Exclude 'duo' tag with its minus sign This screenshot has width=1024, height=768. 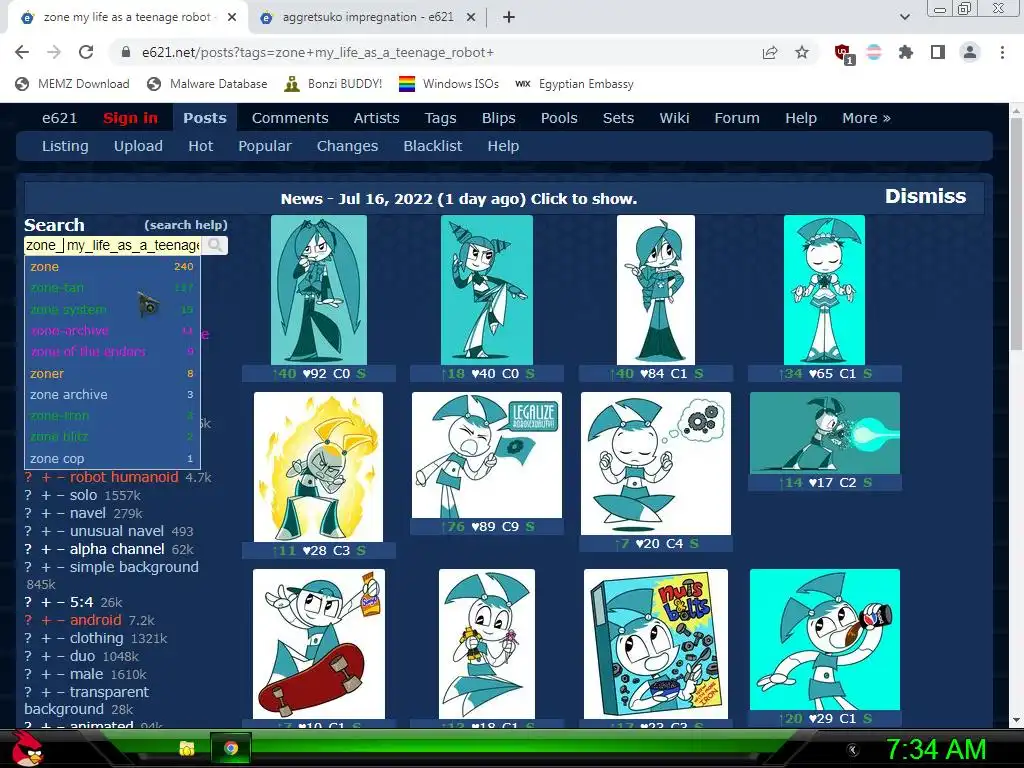coord(60,656)
